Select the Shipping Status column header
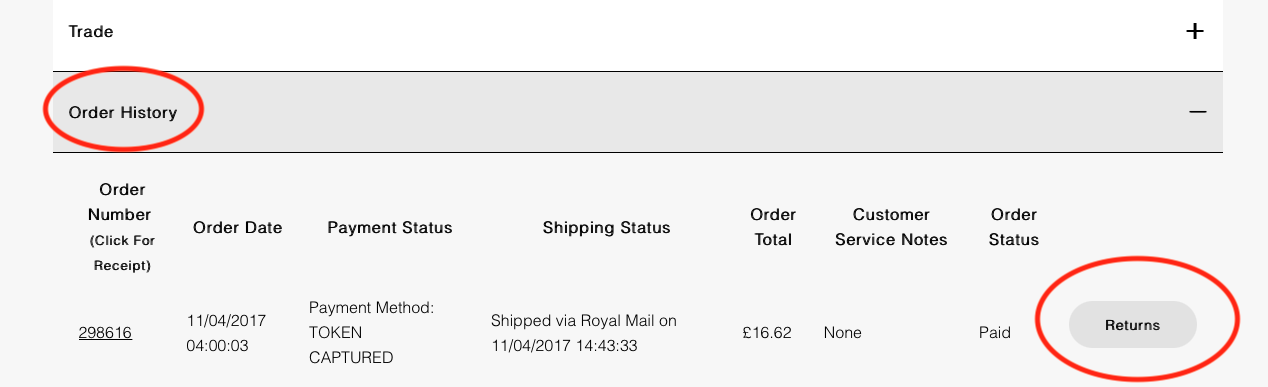 point(606,227)
